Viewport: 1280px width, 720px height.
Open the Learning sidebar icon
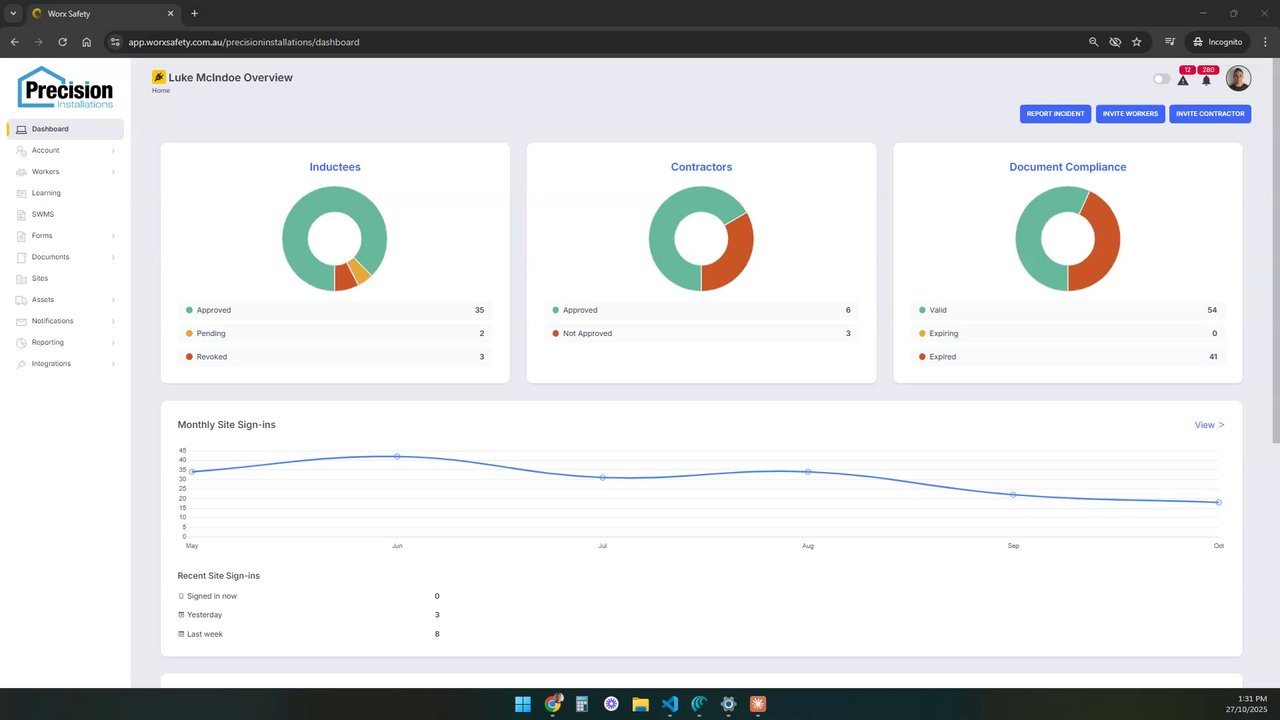pyautogui.click(x=21, y=193)
